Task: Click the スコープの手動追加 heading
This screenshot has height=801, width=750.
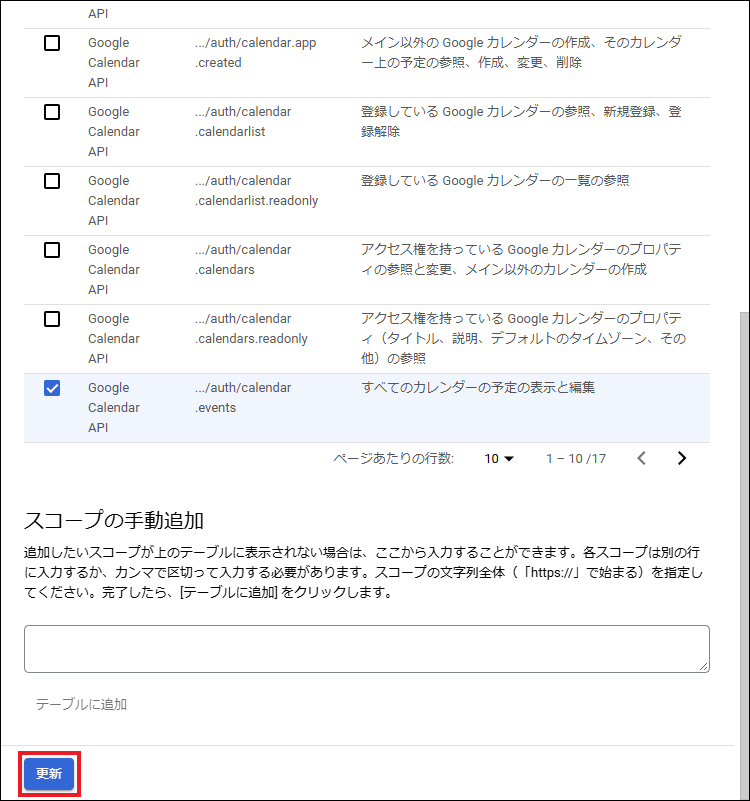Action: pos(114,520)
